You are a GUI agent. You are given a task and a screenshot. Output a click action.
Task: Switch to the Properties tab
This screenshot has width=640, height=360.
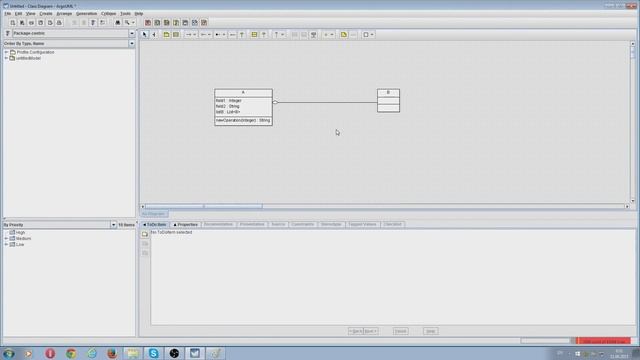[x=185, y=224]
